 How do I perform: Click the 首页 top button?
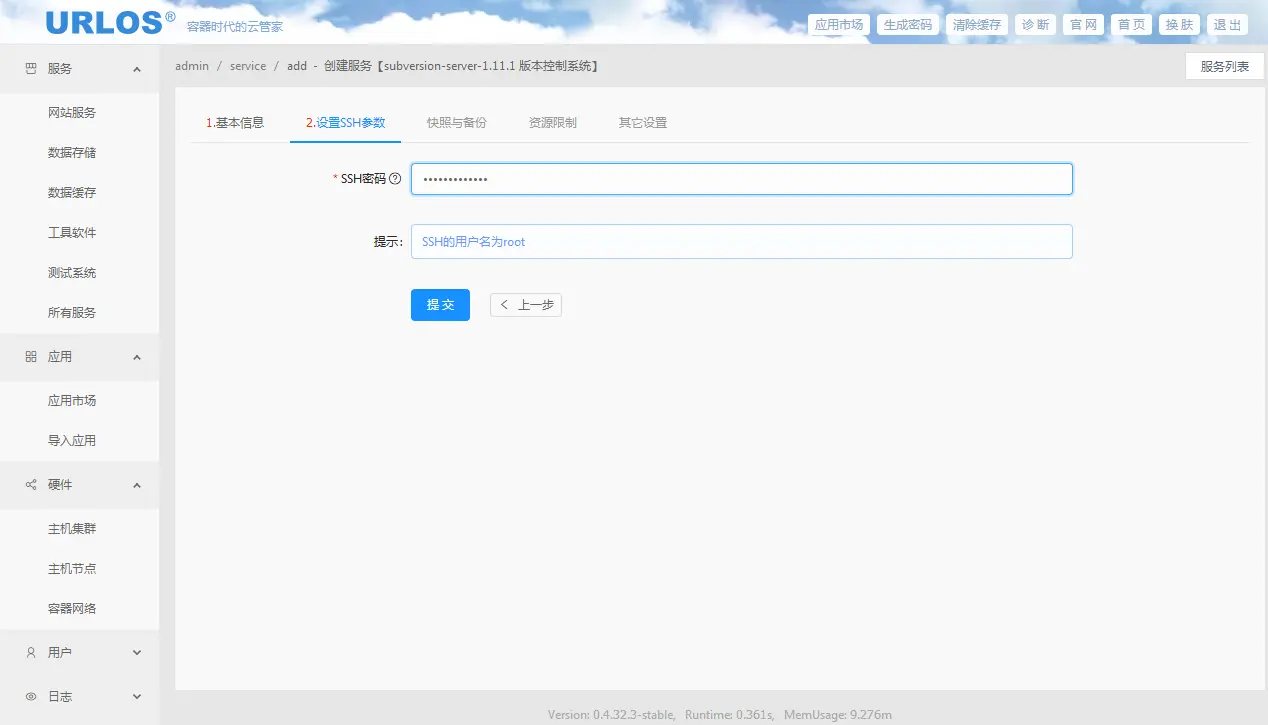click(1132, 25)
